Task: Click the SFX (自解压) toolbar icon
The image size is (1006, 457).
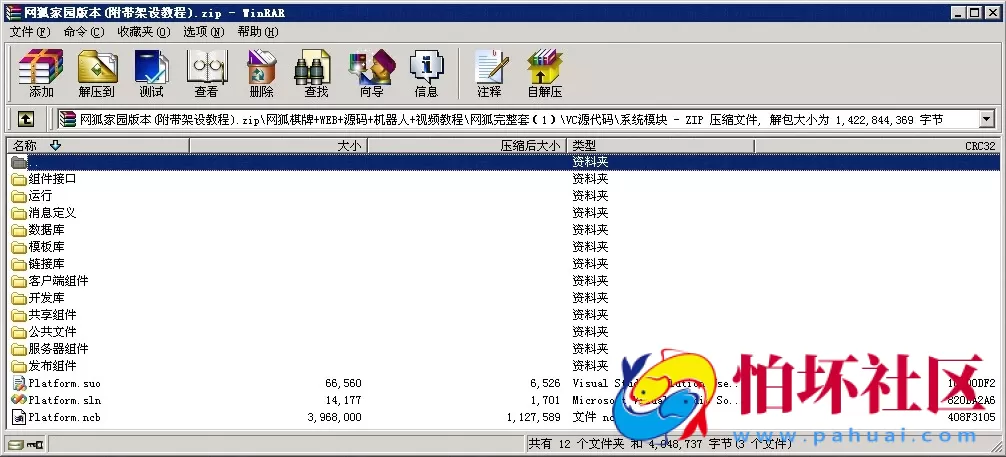Action: (545, 73)
